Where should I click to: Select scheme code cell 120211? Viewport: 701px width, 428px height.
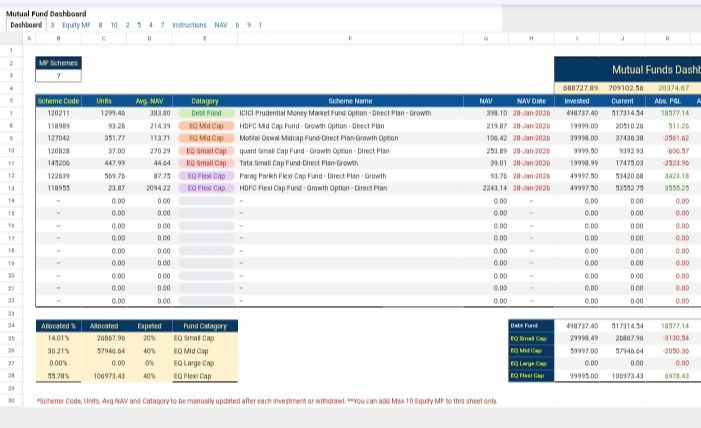point(59,113)
